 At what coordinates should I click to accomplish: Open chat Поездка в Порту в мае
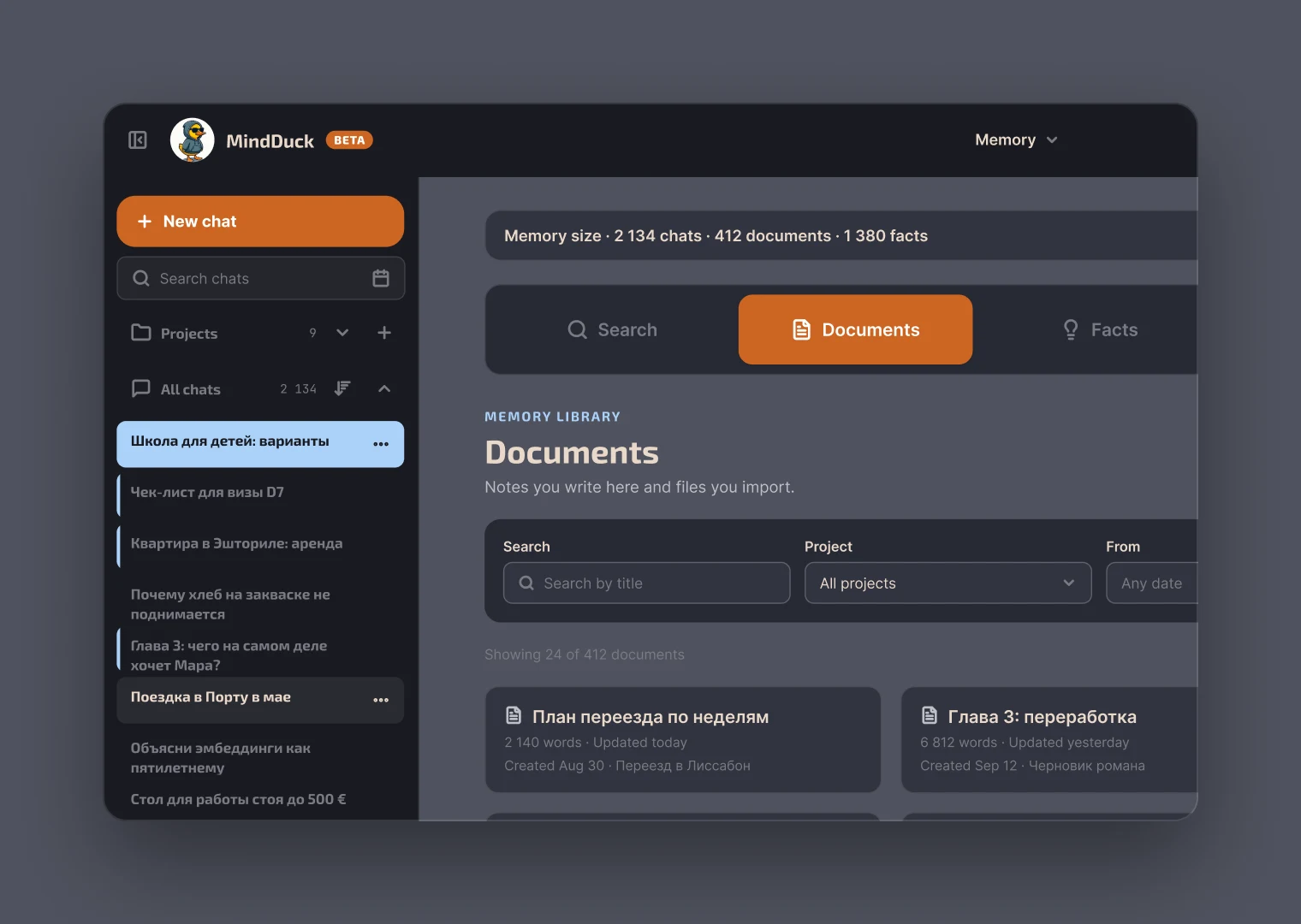pyautogui.click(x=260, y=700)
